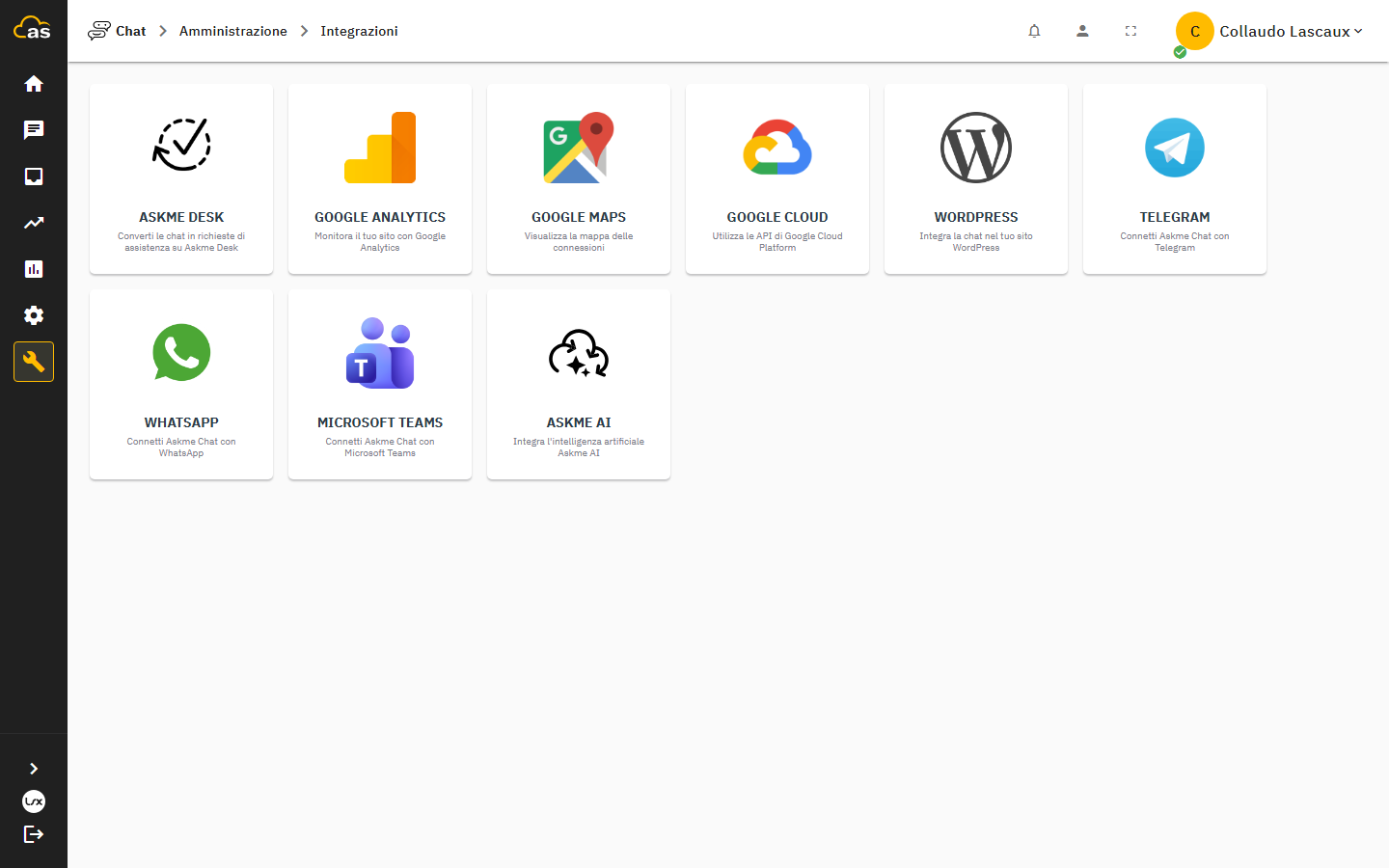This screenshot has height=868, width=1389.
Task: Click the Microsoft Teams logo
Action: pos(380,353)
